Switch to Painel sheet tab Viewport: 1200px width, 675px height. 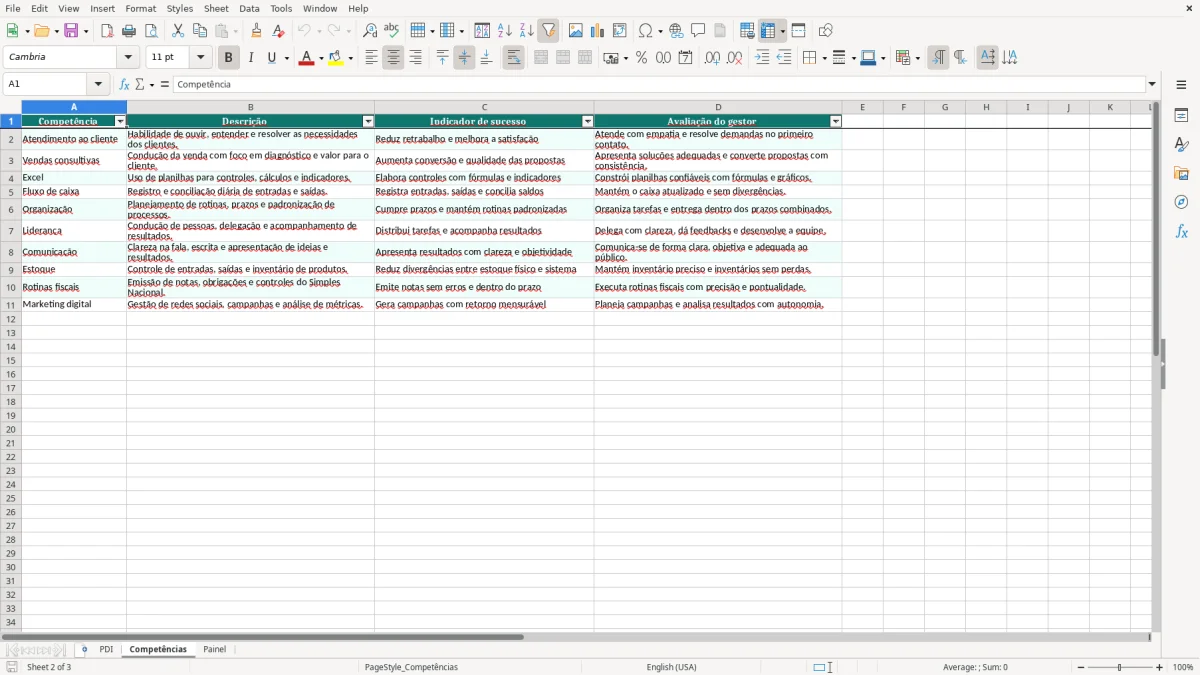(214, 650)
